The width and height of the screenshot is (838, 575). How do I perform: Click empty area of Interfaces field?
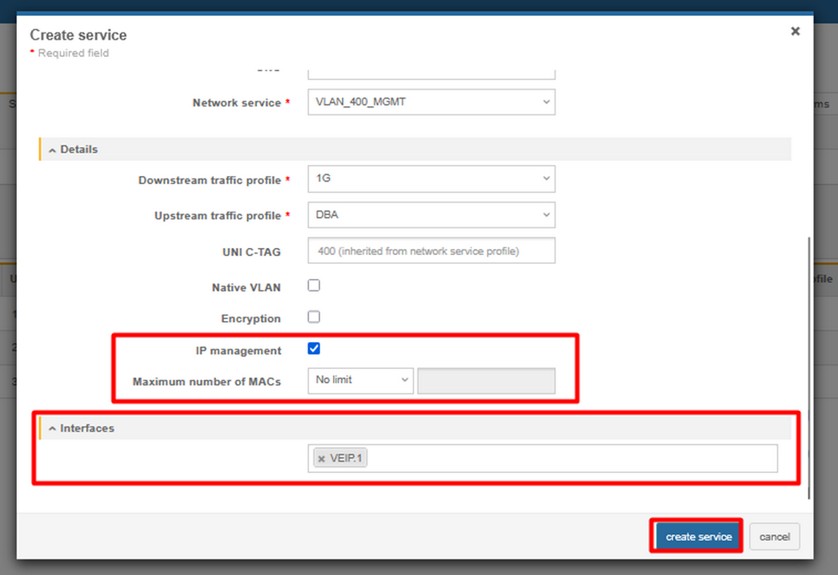point(570,459)
